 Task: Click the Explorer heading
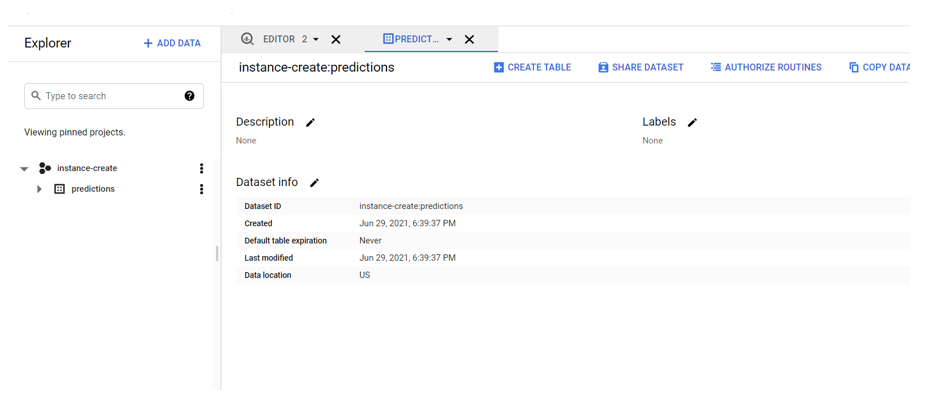pyautogui.click(x=48, y=43)
